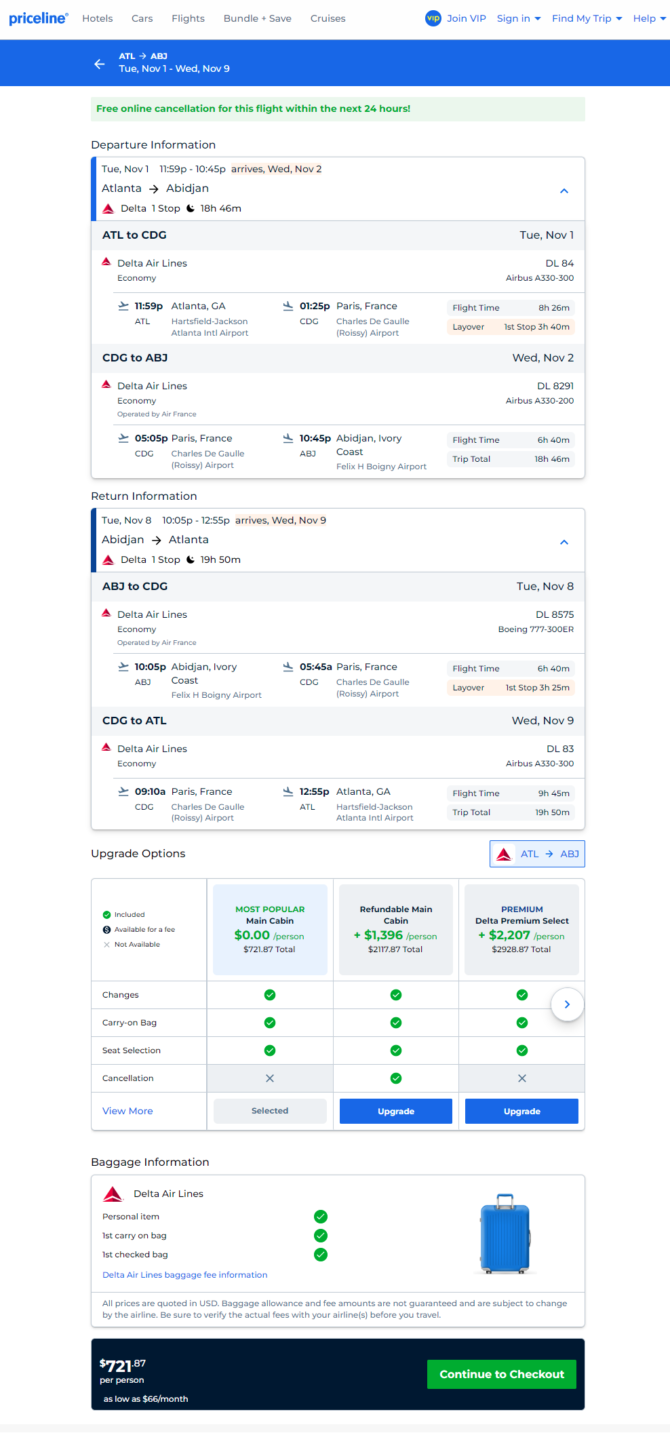Click the blue suitcase image

[503, 1234]
